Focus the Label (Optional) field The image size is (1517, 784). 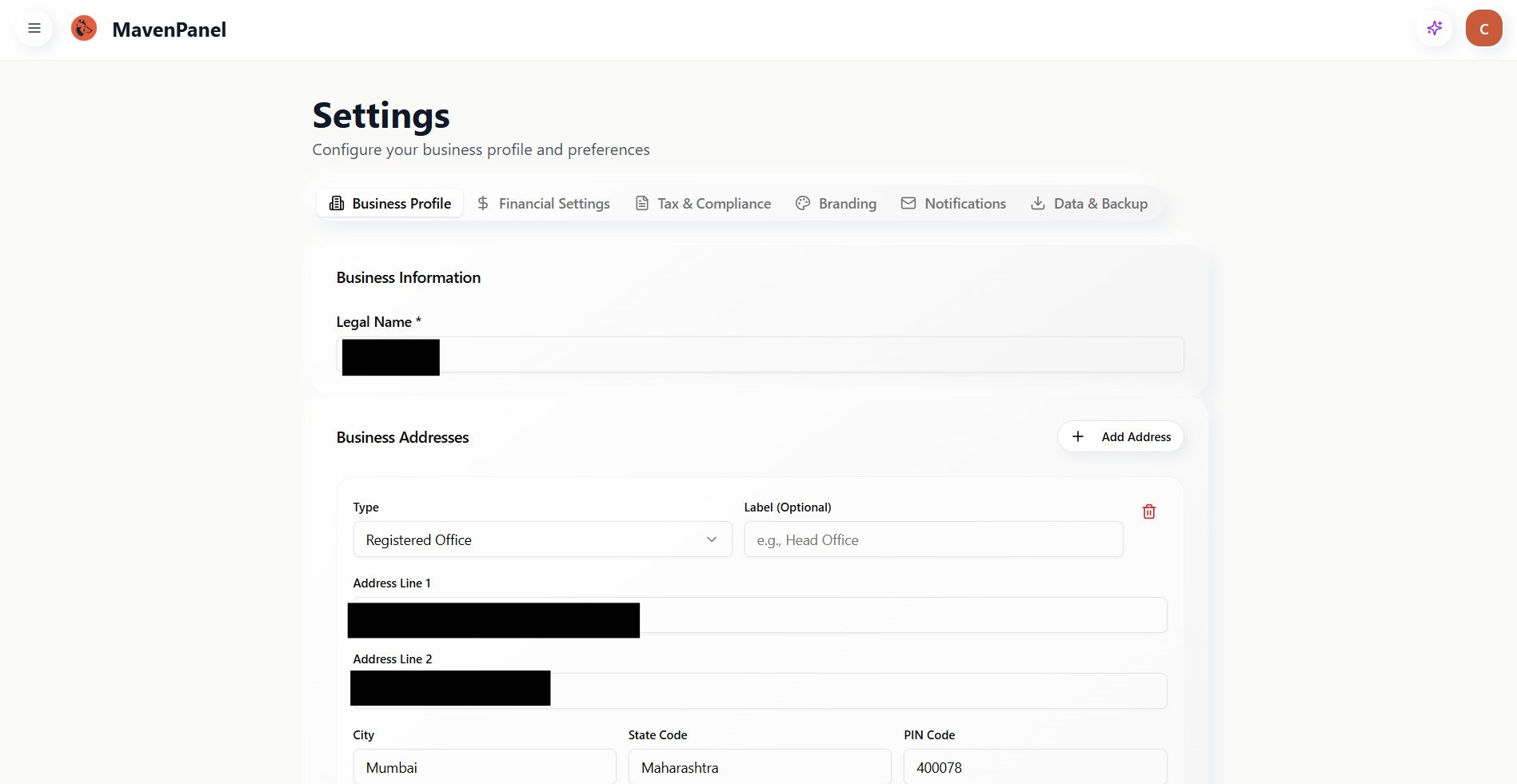(x=933, y=539)
